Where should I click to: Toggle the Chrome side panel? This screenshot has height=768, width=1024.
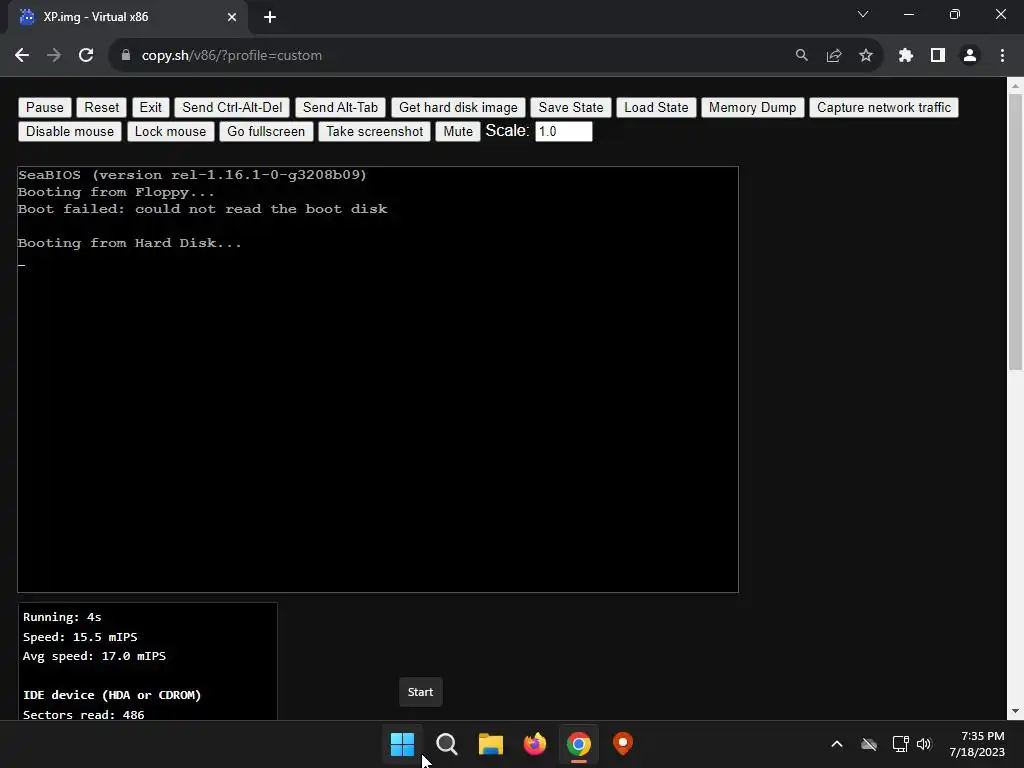click(x=938, y=56)
